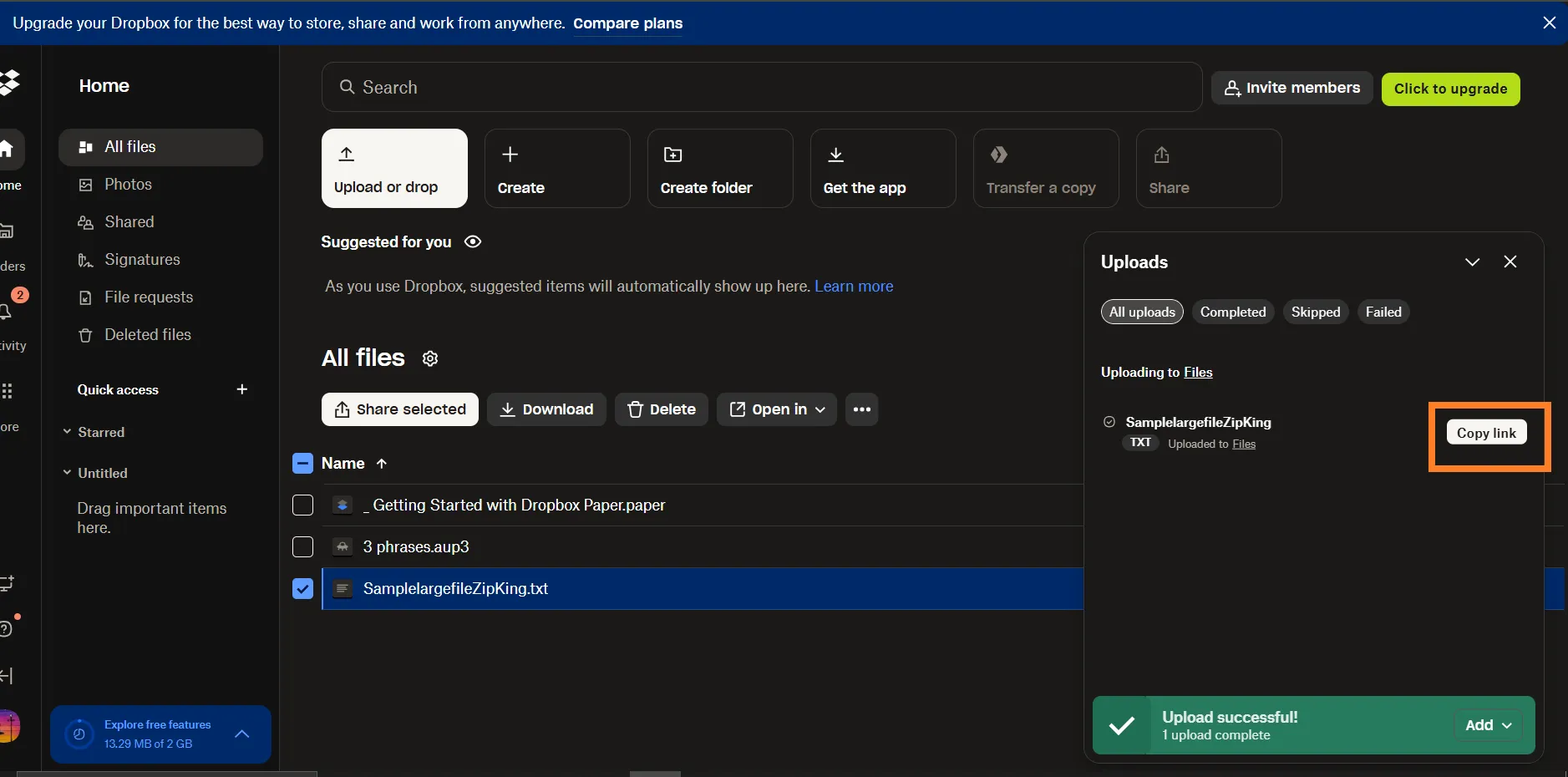Click the plus icon beside Quick access

[x=242, y=389]
